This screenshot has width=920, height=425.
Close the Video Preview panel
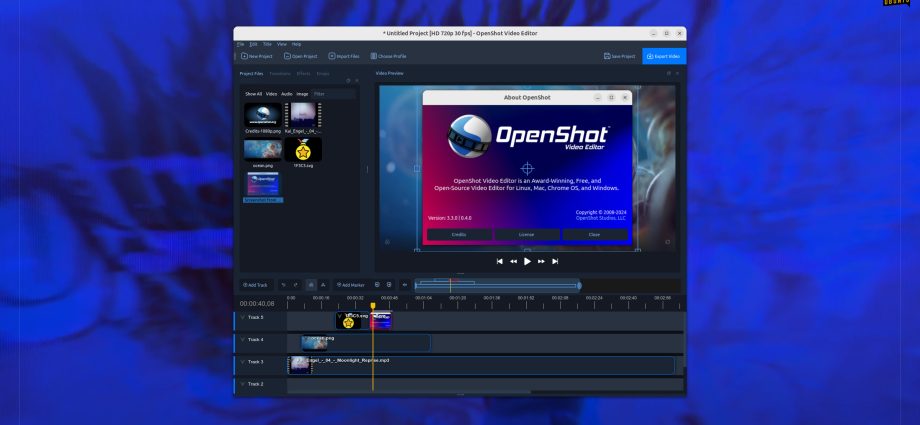click(677, 73)
